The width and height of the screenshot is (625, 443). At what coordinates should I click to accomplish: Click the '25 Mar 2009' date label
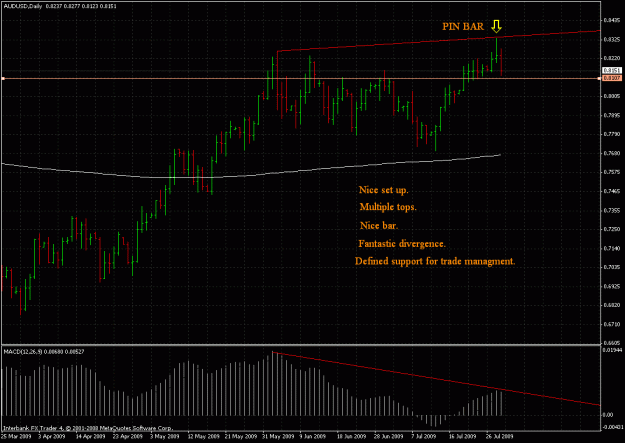click(16, 436)
